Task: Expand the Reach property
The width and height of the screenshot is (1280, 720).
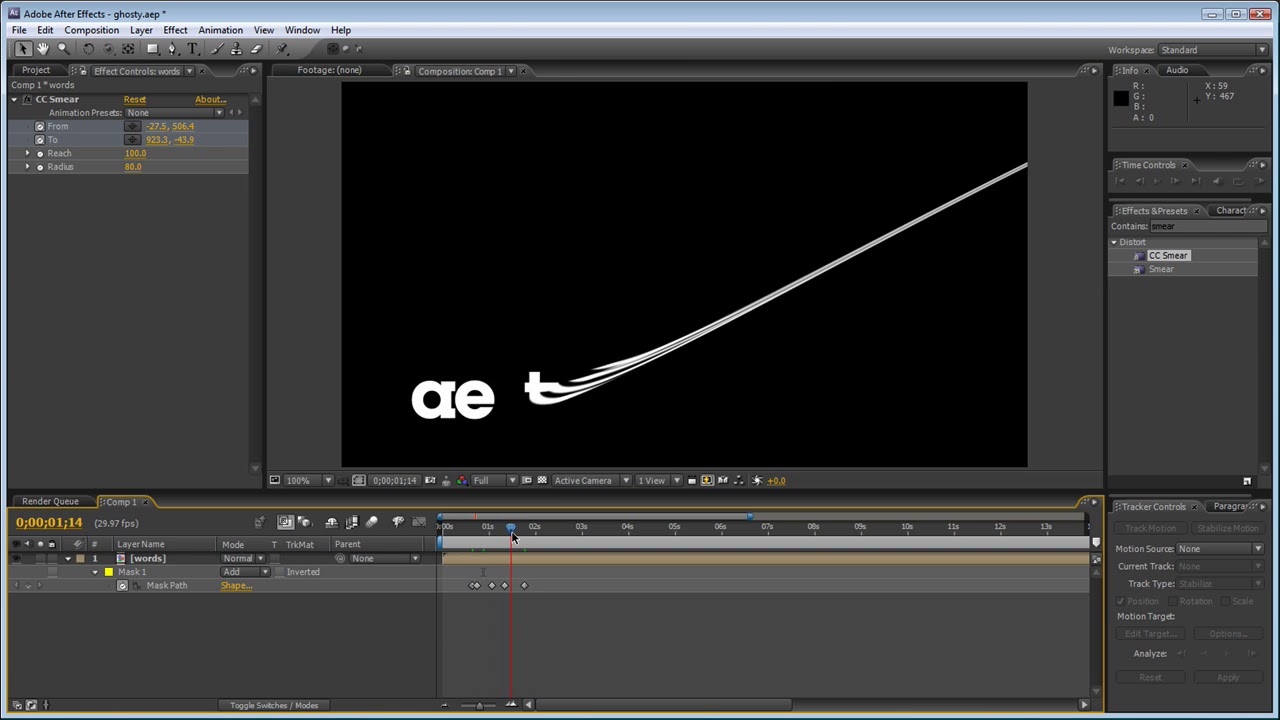Action: (x=28, y=153)
